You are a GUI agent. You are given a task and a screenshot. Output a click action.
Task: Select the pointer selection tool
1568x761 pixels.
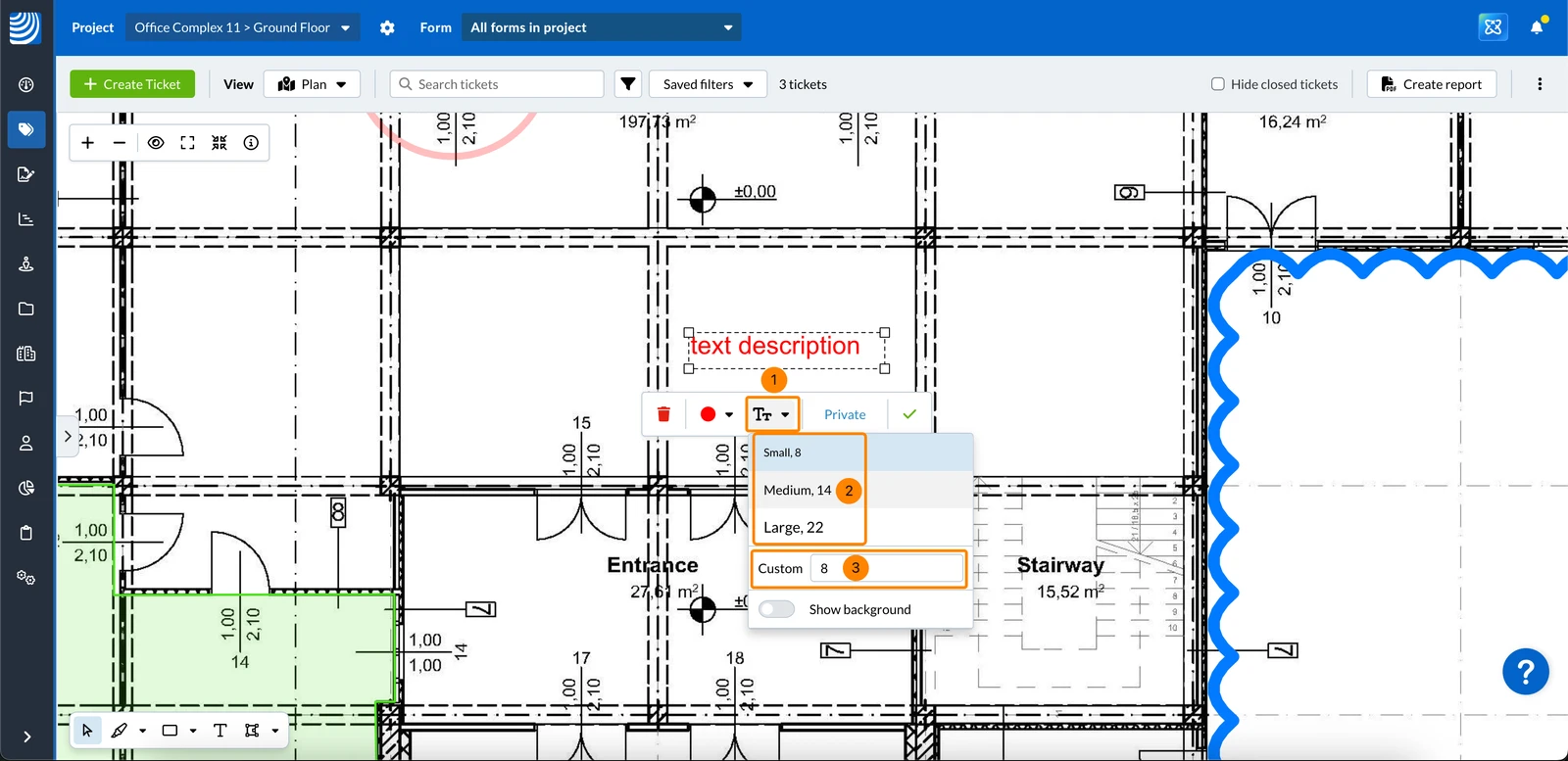tap(87, 730)
